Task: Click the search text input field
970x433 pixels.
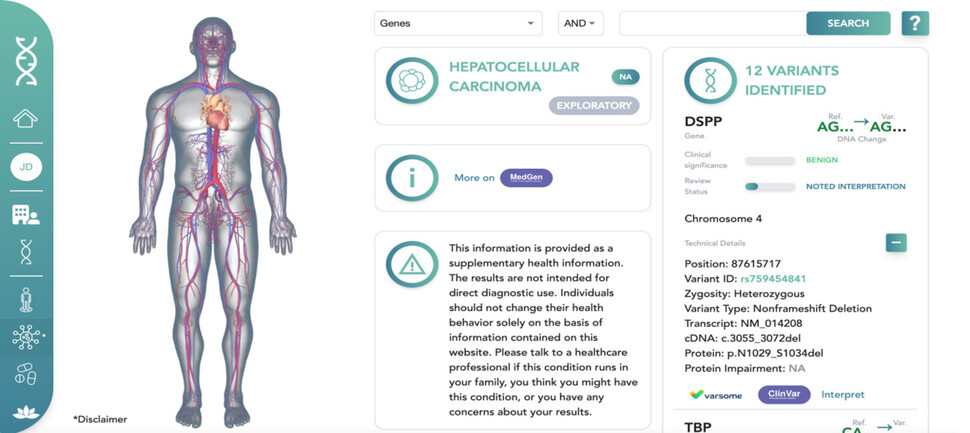Action: (712, 23)
